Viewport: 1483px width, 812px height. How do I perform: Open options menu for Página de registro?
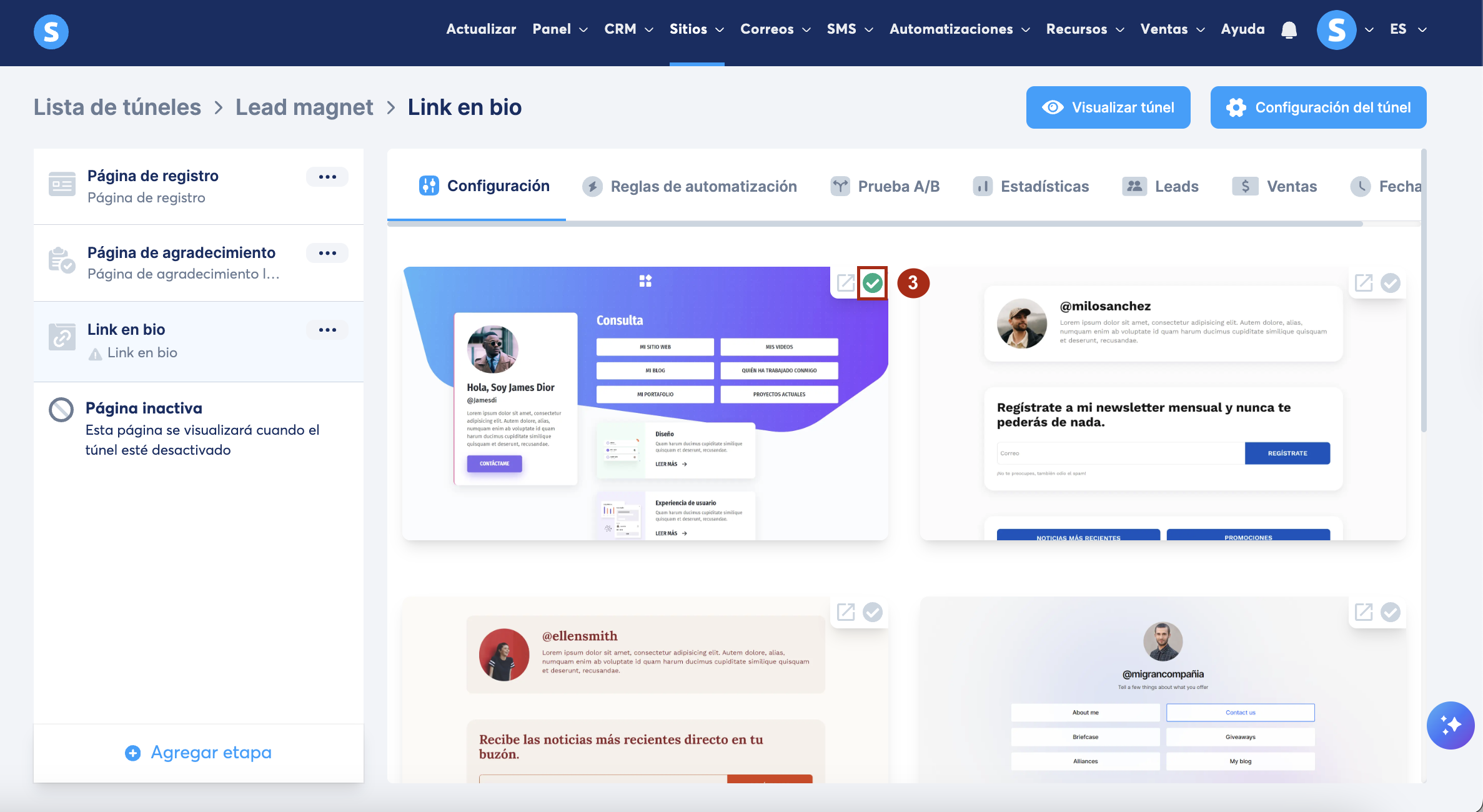coord(327,177)
